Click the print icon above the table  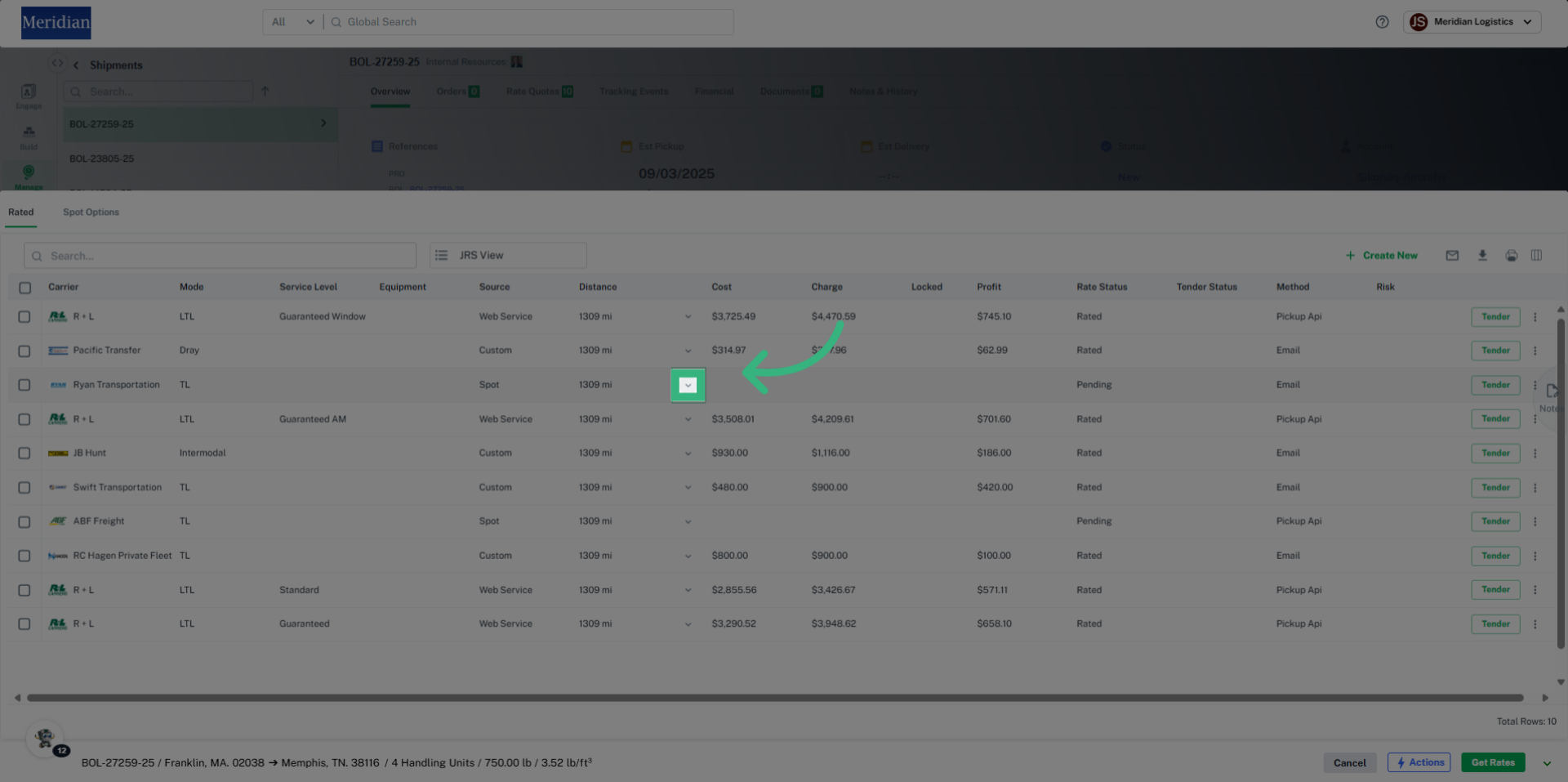(x=1512, y=256)
